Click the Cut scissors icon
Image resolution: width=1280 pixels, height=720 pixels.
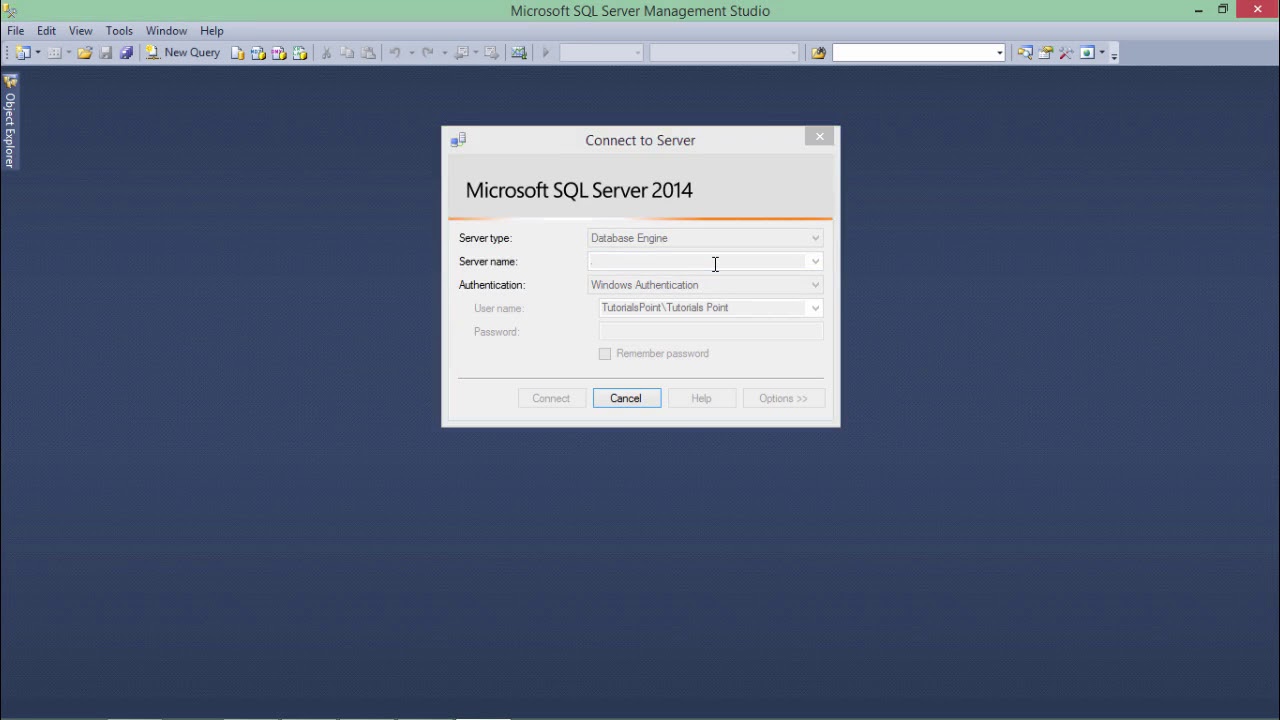click(x=326, y=53)
